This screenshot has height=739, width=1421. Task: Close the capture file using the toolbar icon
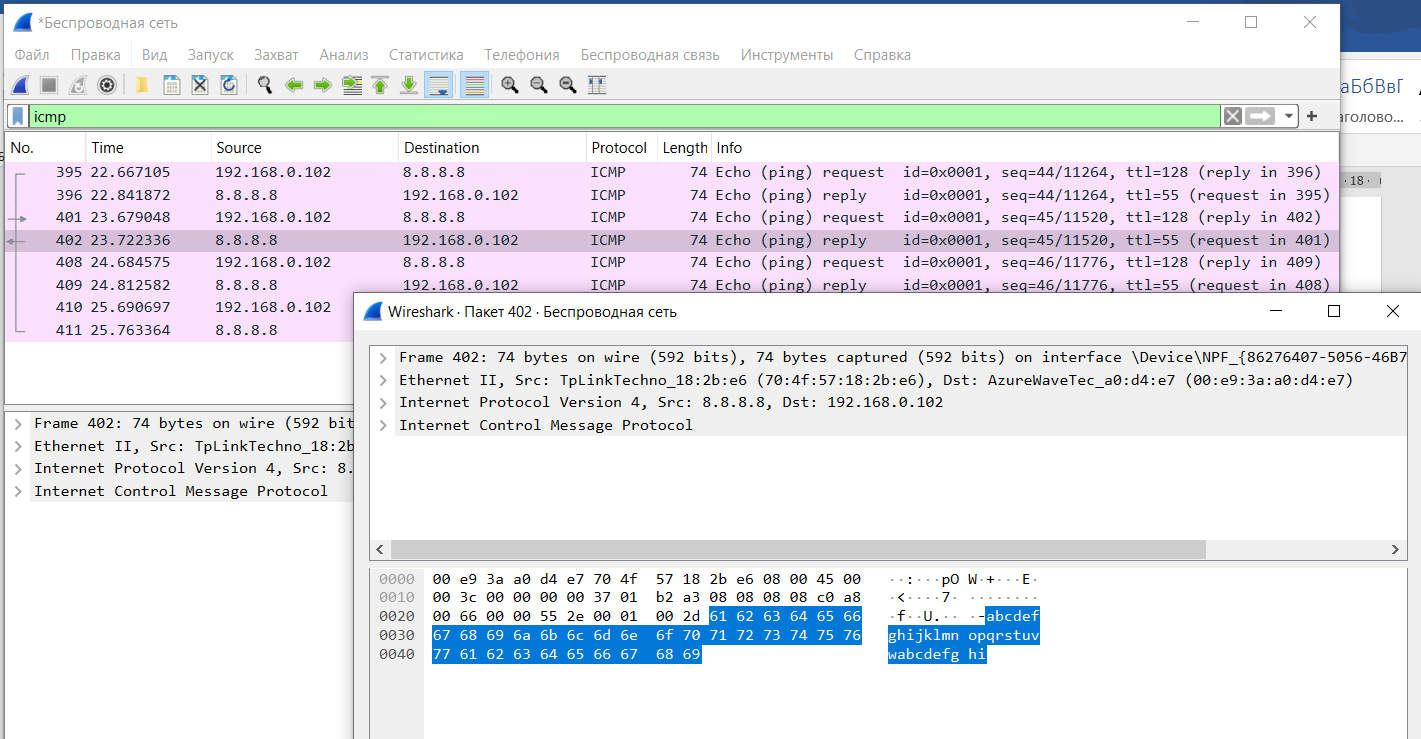click(x=200, y=85)
